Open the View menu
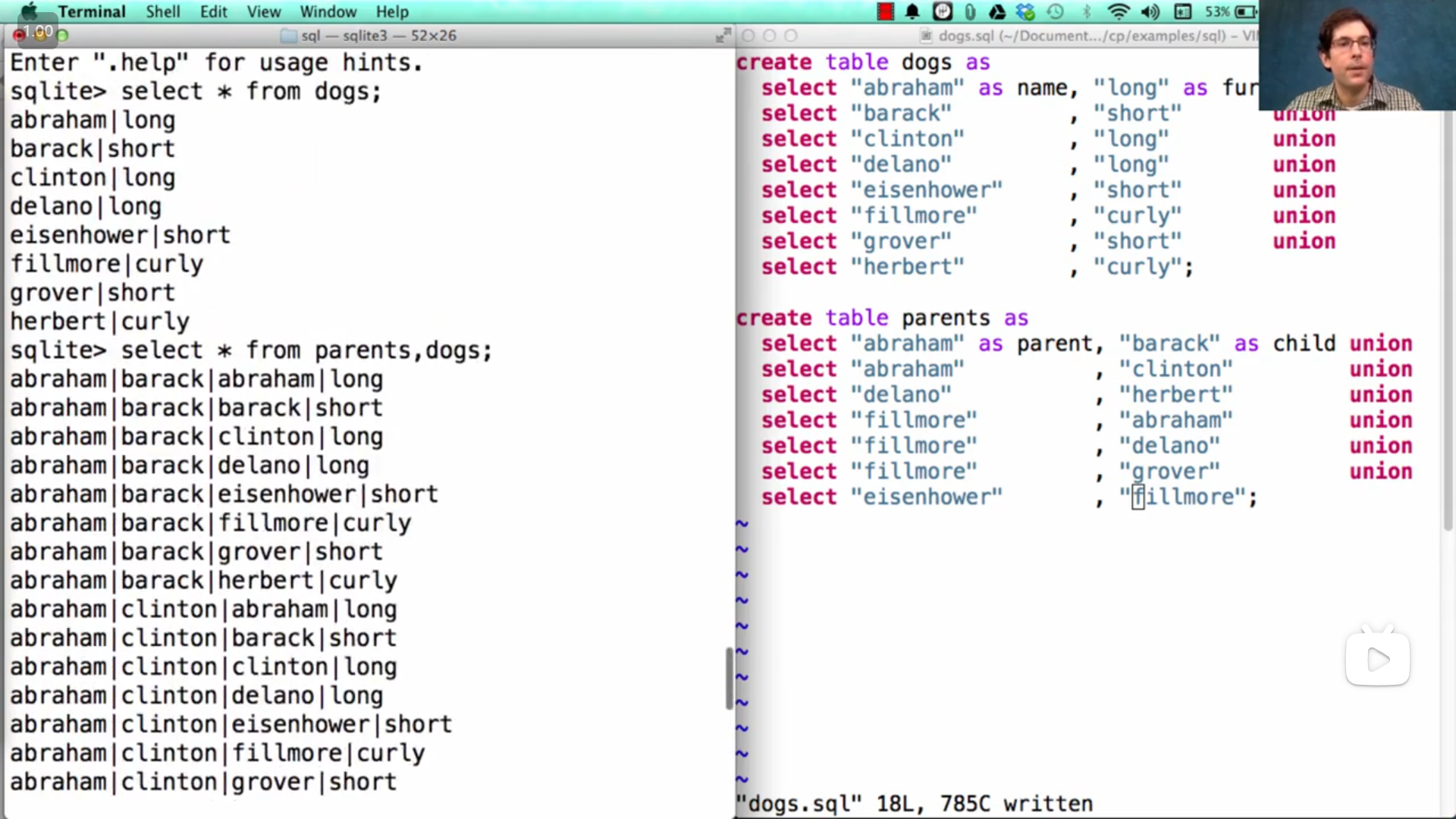1456x819 pixels. tap(263, 11)
